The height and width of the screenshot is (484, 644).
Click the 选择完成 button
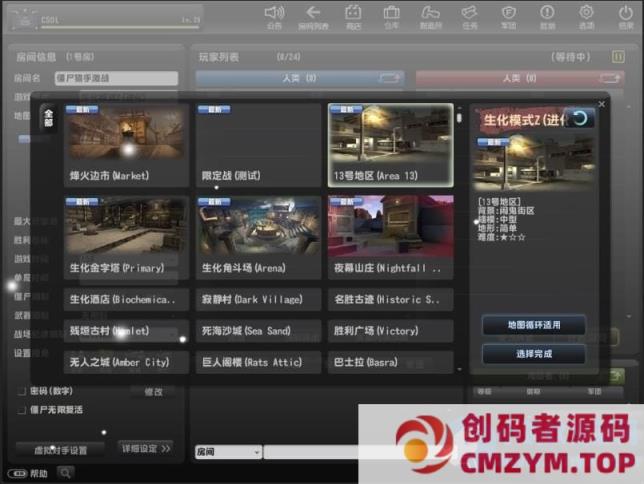click(534, 354)
